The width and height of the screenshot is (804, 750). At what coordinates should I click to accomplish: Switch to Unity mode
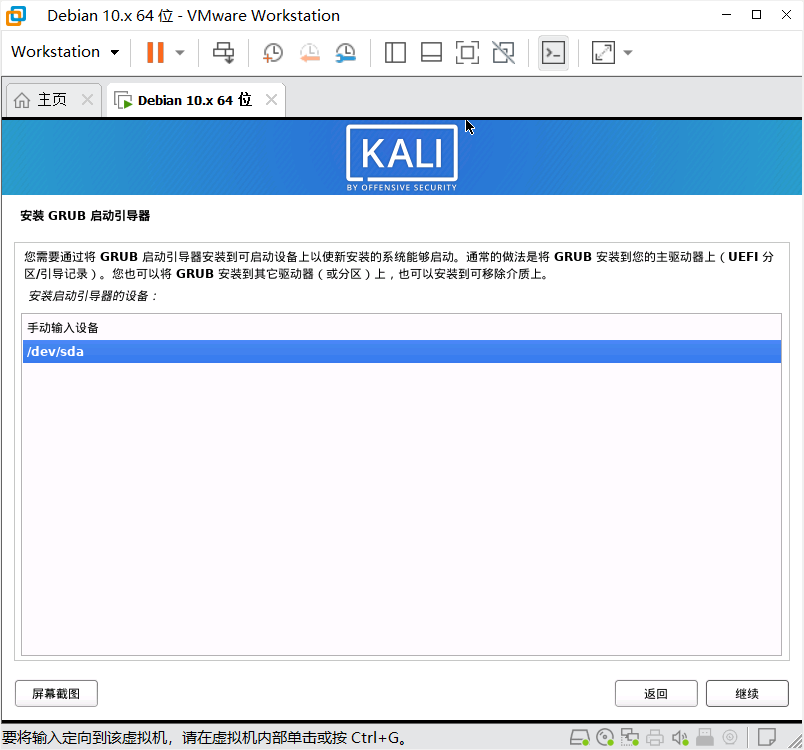point(504,52)
